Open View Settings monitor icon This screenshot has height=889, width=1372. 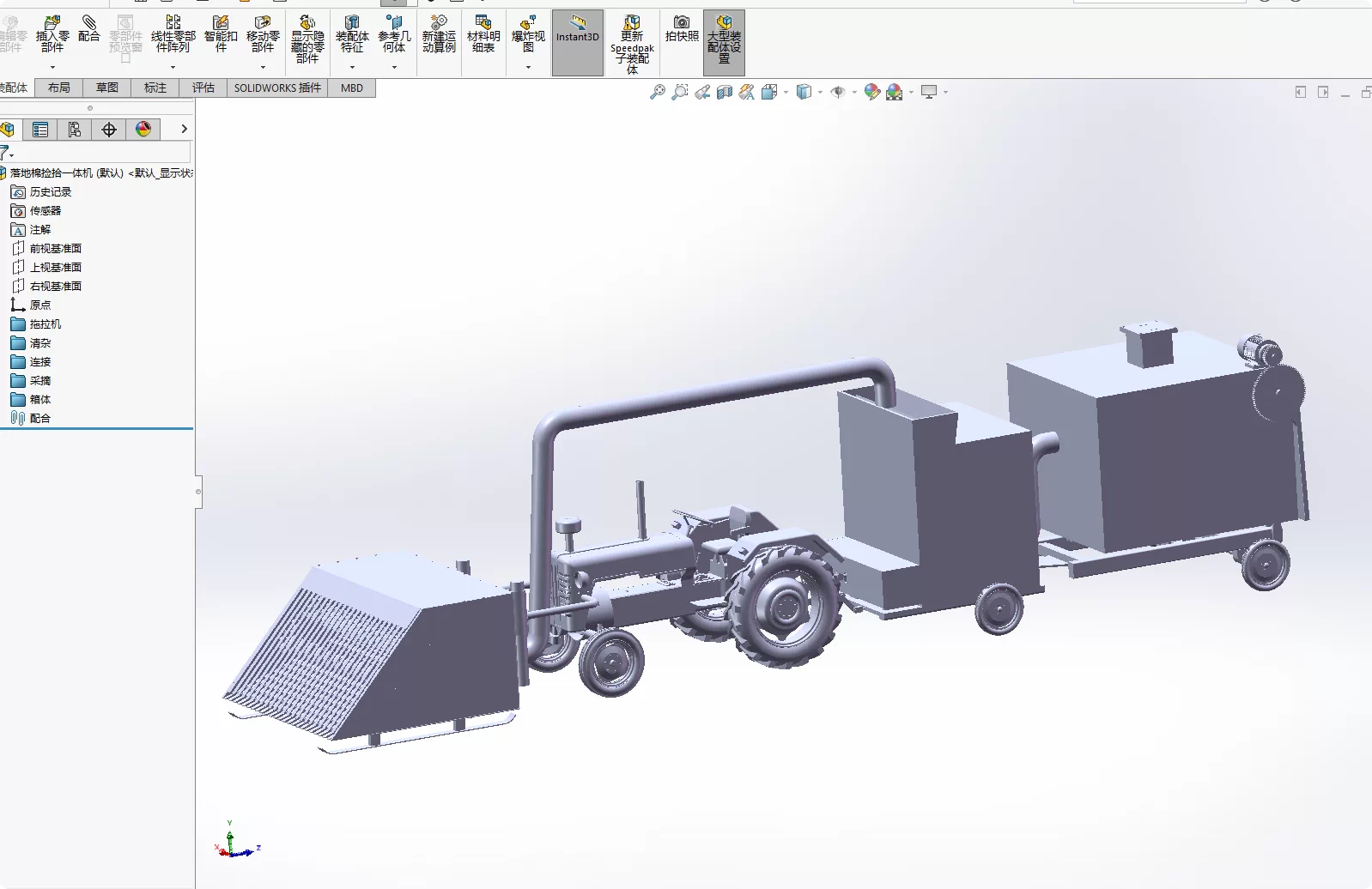[929, 92]
